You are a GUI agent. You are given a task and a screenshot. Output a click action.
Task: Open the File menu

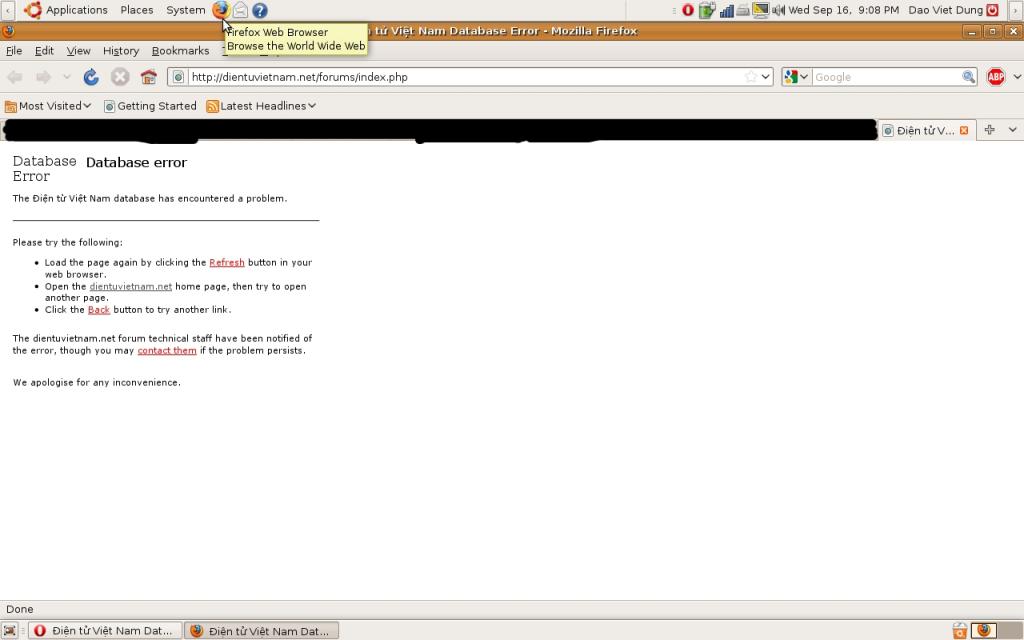click(14, 50)
